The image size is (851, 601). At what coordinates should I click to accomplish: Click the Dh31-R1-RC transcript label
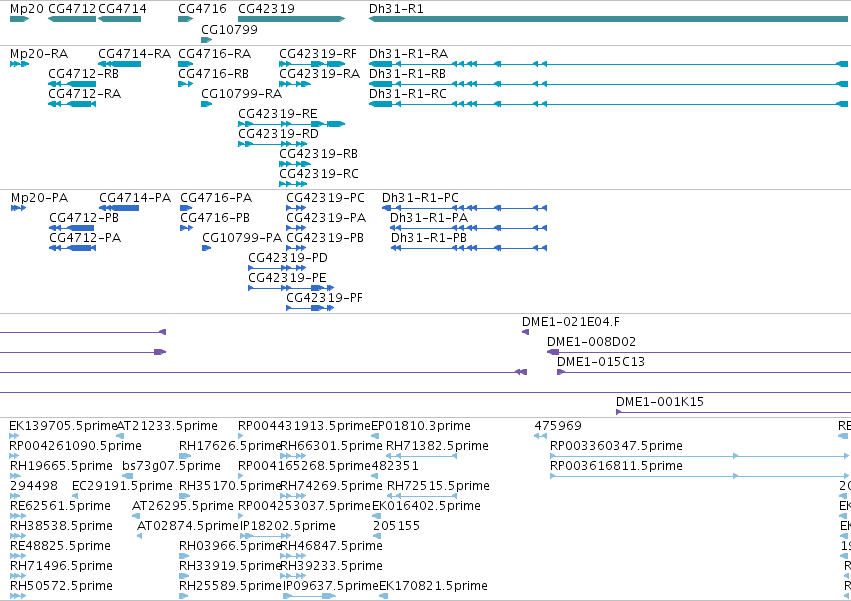408,93
